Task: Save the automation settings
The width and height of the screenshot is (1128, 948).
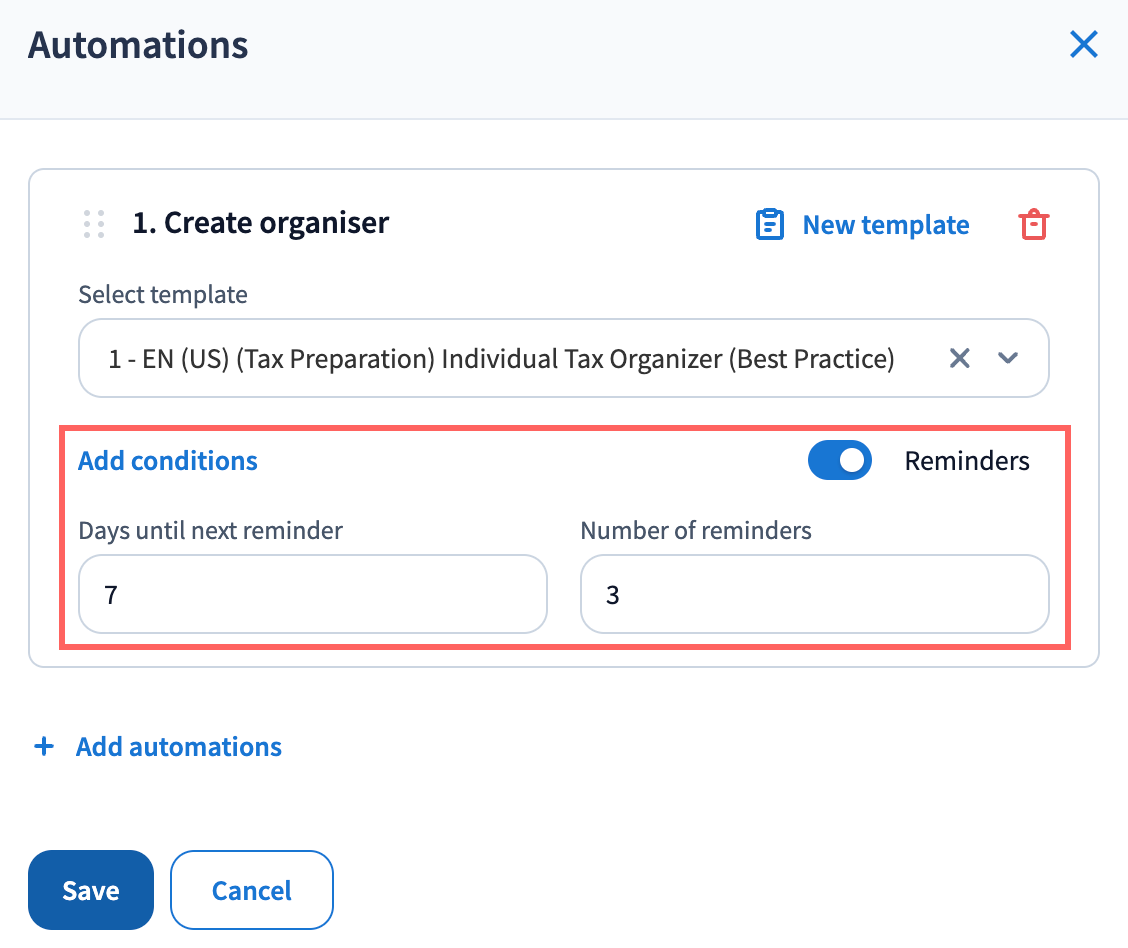Action: (x=91, y=890)
